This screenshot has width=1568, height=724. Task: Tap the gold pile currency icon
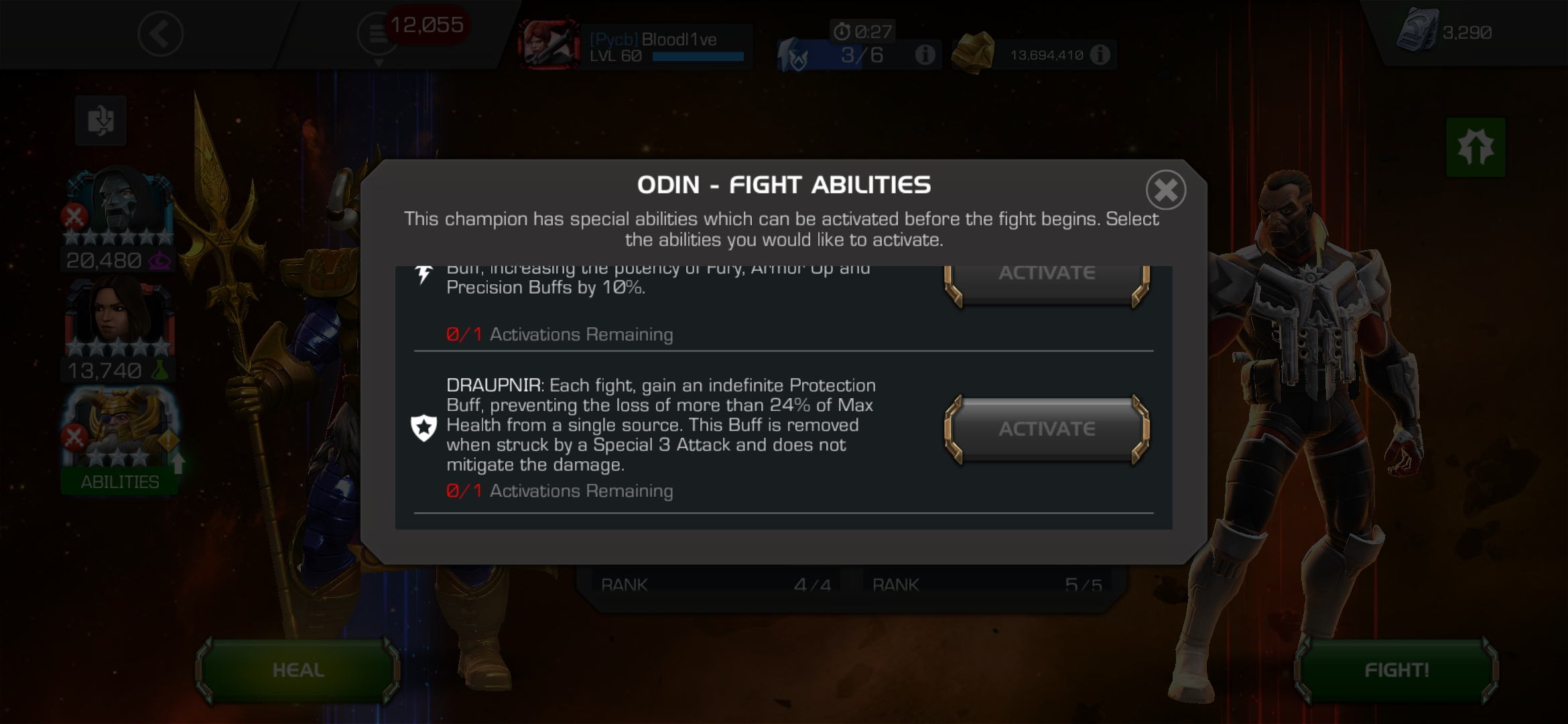point(974,52)
